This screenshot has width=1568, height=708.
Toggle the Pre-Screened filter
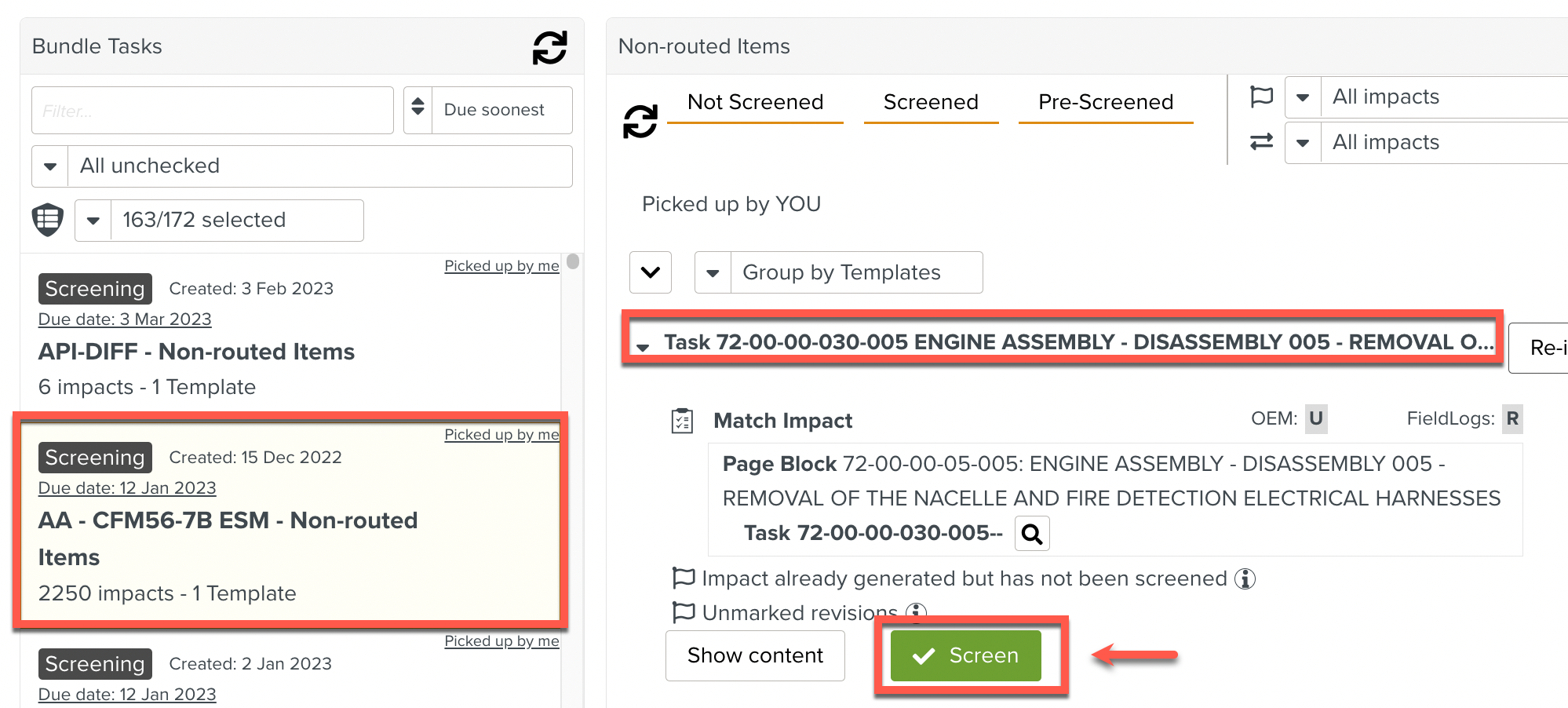pos(1105,103)
